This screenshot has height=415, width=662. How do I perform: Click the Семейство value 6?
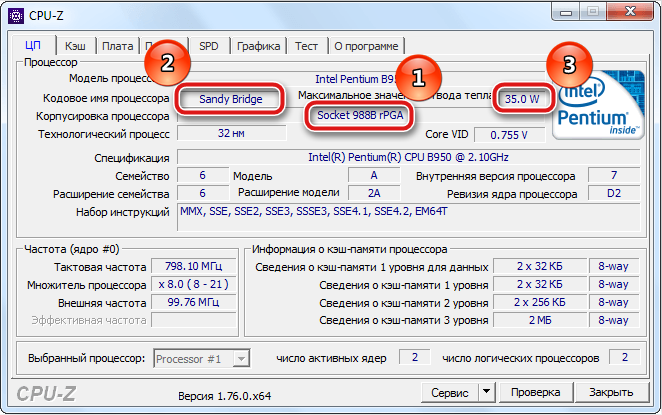click(x=203, y=175)
